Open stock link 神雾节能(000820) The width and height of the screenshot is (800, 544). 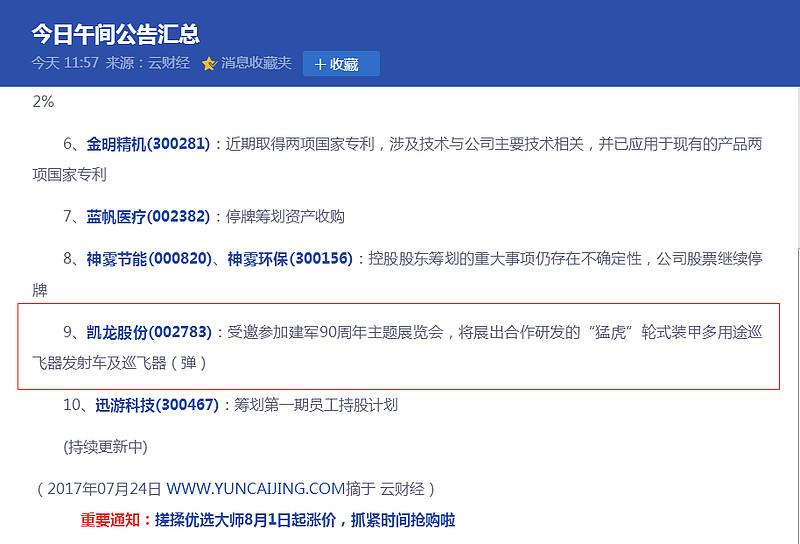[x=148, y=259]
